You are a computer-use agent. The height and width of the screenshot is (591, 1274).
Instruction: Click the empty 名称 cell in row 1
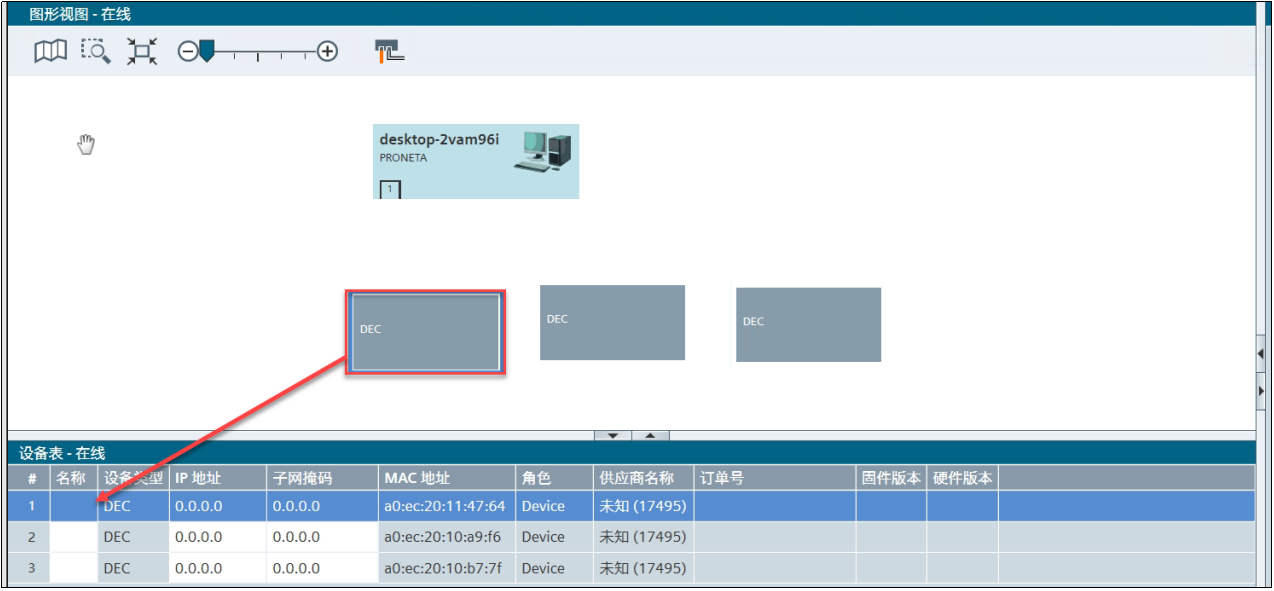[x=73, y=506]
